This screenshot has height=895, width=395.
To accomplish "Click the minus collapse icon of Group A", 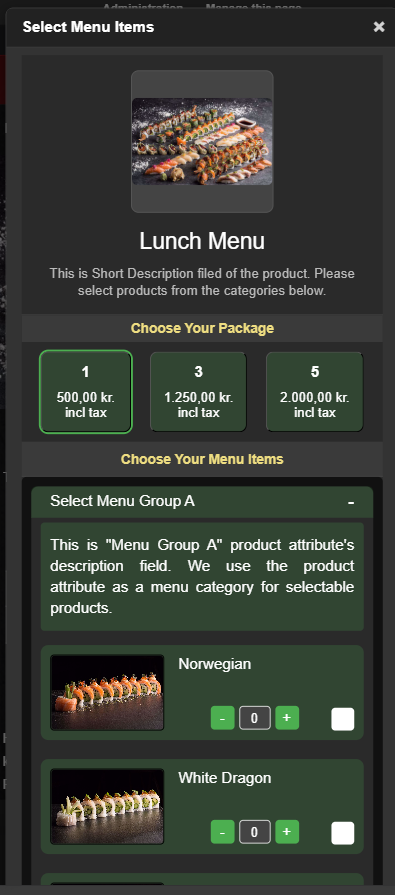I will tap(351, 502).
